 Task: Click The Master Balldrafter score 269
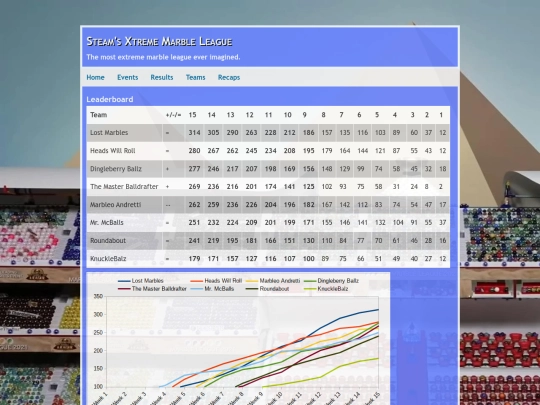click(x=194, y=187)
